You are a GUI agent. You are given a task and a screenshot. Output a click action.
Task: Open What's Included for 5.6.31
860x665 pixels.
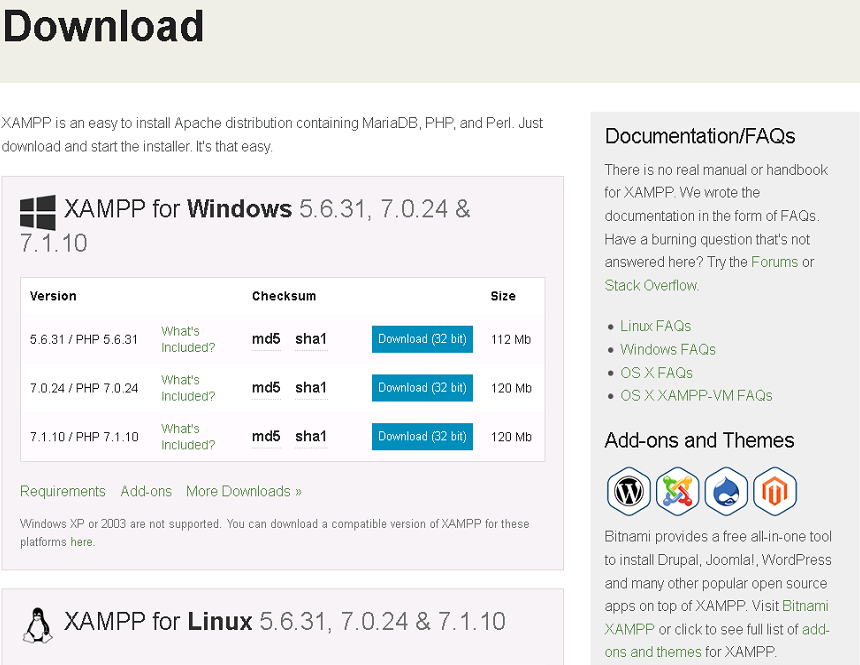click(188, 339)
